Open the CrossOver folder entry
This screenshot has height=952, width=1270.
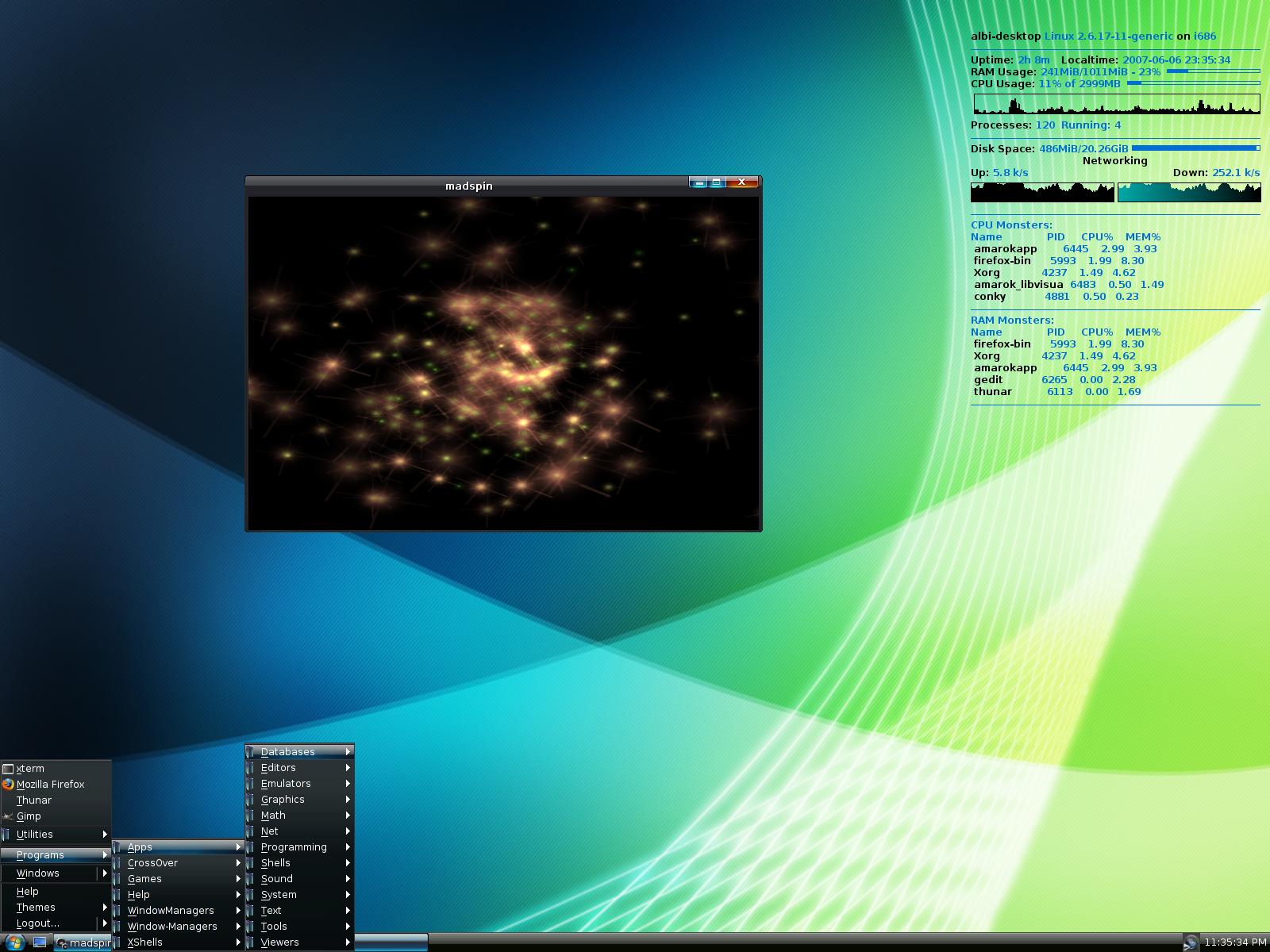point(178,862)
